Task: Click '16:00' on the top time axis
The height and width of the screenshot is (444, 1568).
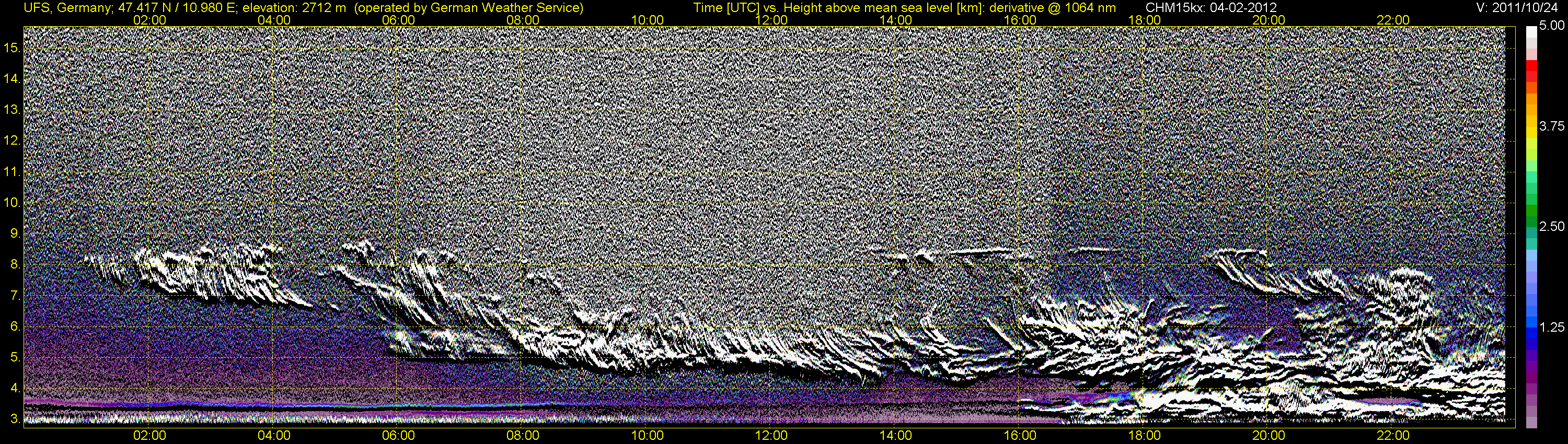Action: click(1020, 20)
